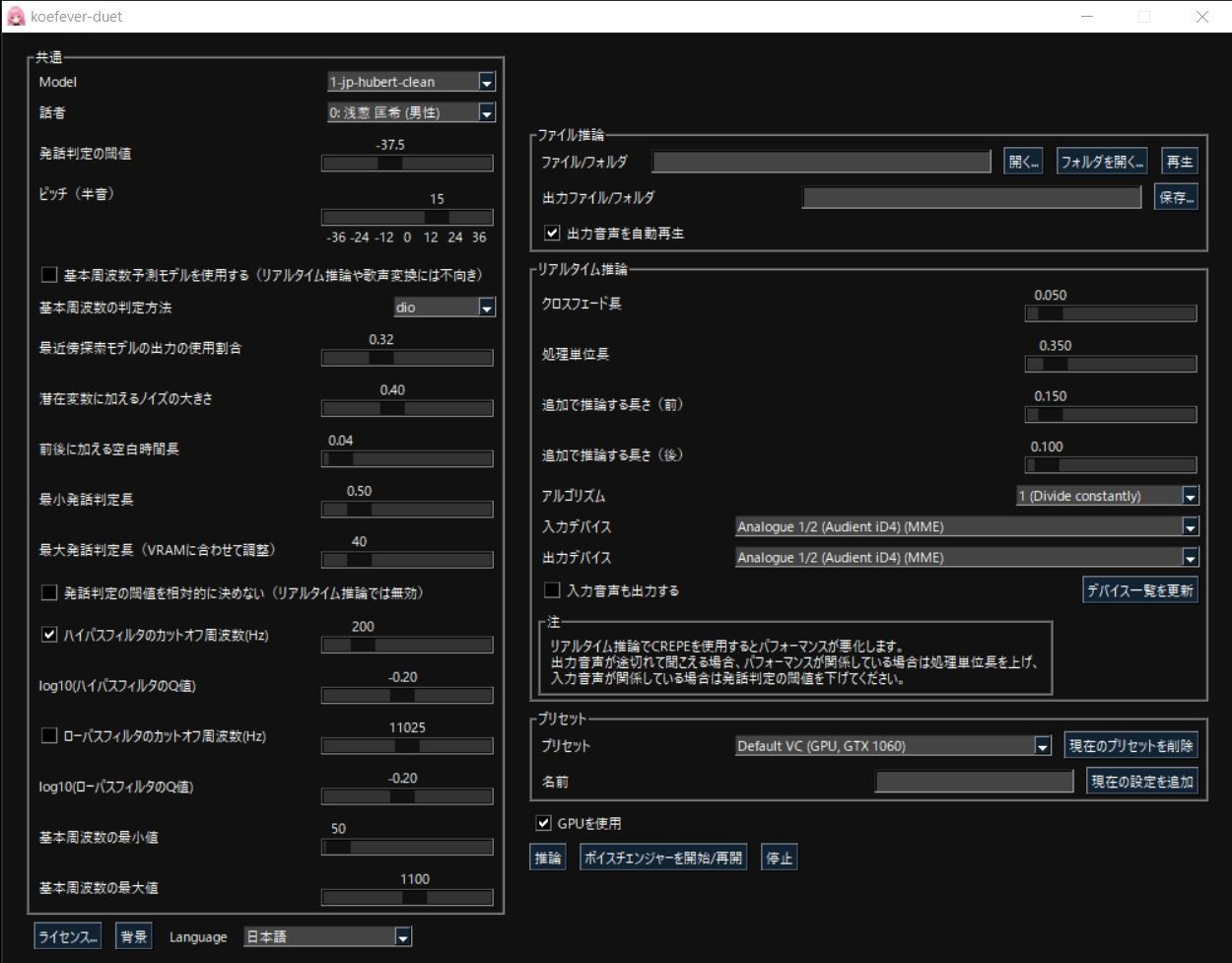
Task: Enable 基本周波数予測モデルを使用する checkbox
Action: pyautogui.click(x=49, y=276)
